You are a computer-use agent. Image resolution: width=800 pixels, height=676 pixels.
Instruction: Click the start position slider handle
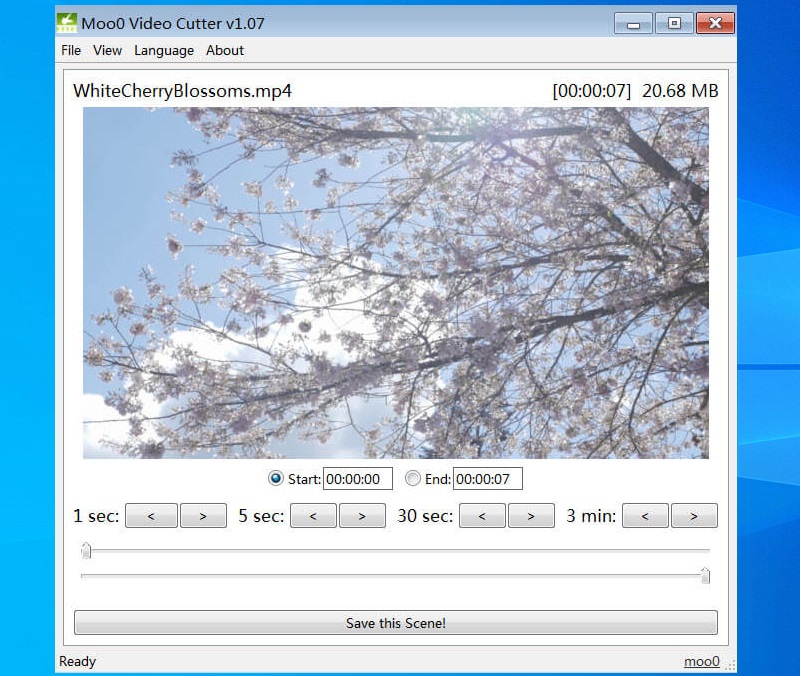click(86, 550)
